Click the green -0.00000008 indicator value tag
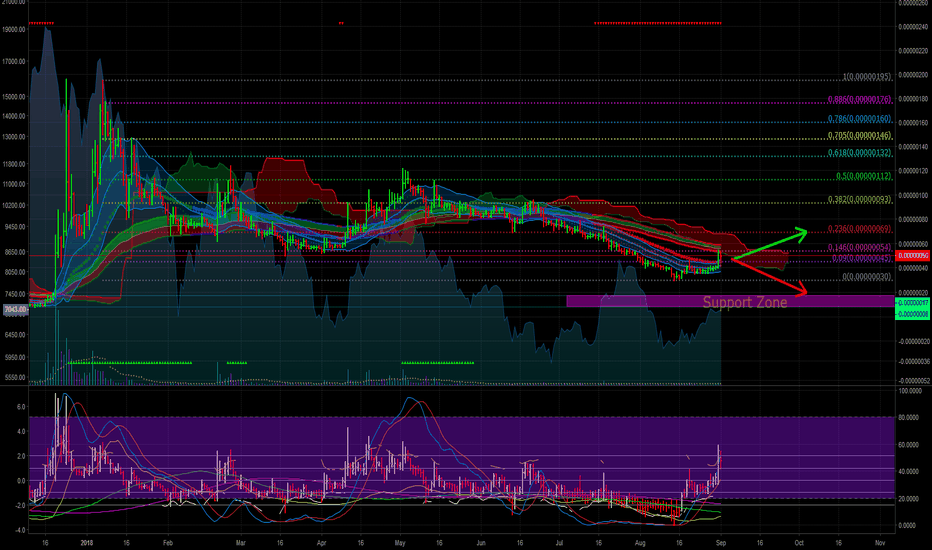Screen dimensions: 932x550 coord(912,313)
